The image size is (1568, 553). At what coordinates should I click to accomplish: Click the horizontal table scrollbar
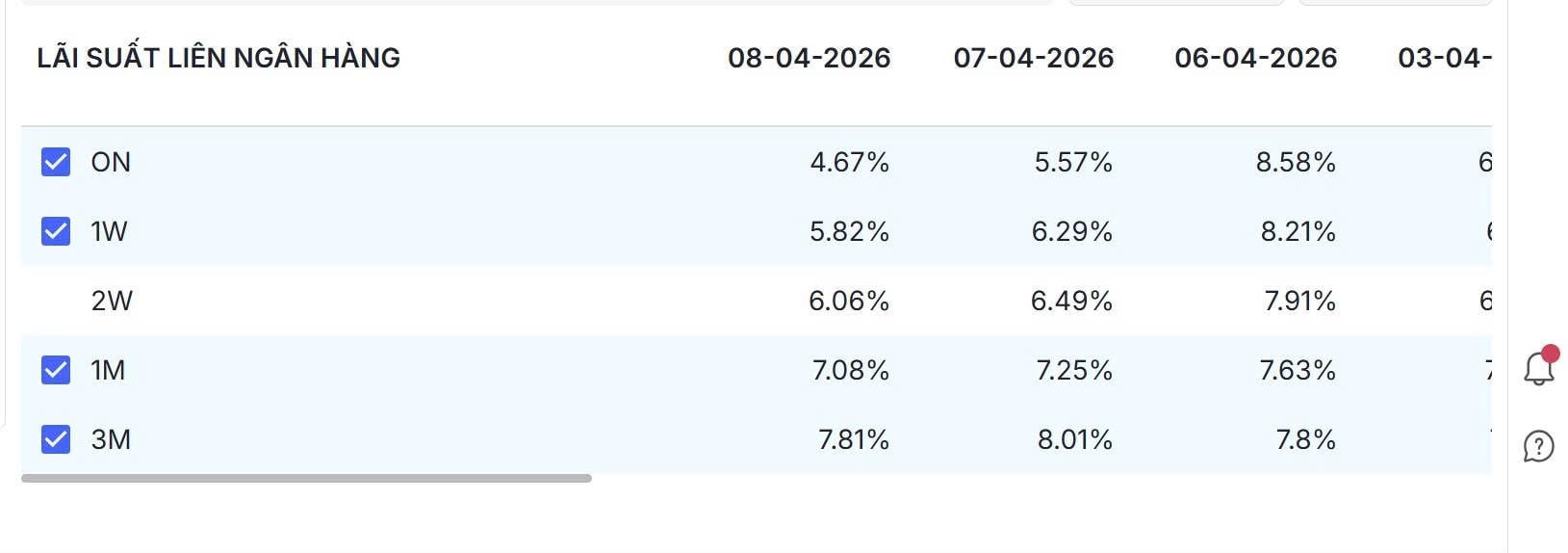pos(306,478)
